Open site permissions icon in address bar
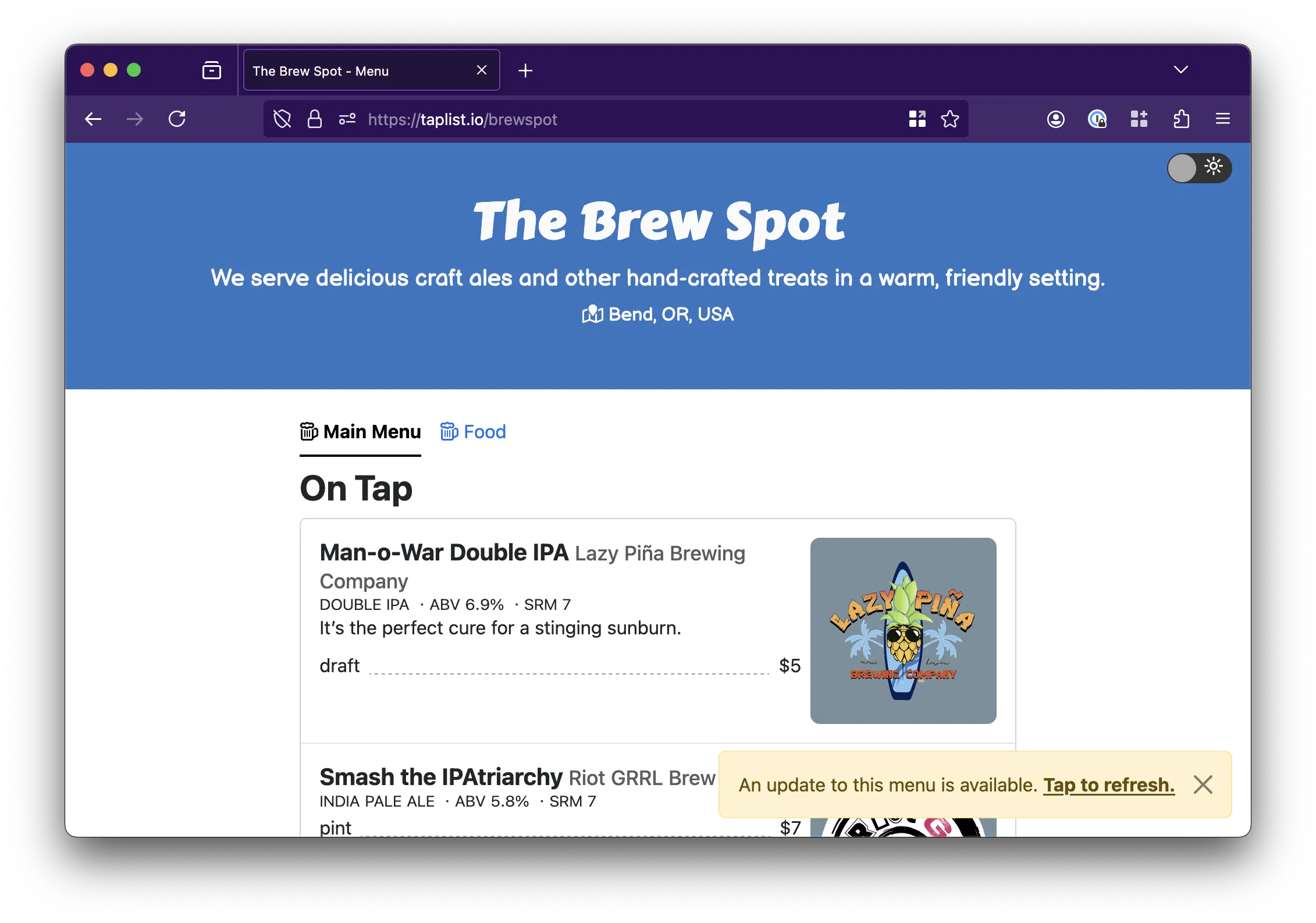The image size is (1316, 923). click(x=347, y=119)
